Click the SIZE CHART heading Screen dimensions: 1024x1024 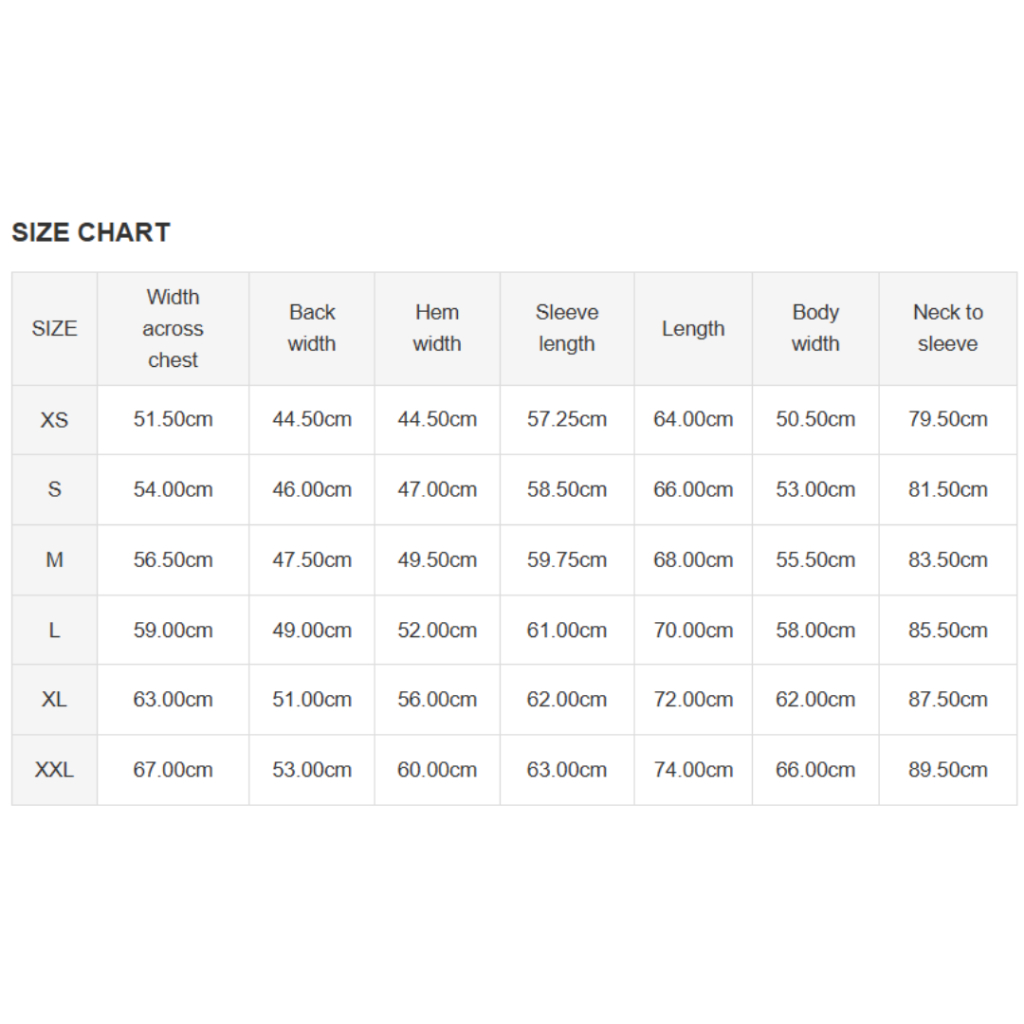coord(91,233)
